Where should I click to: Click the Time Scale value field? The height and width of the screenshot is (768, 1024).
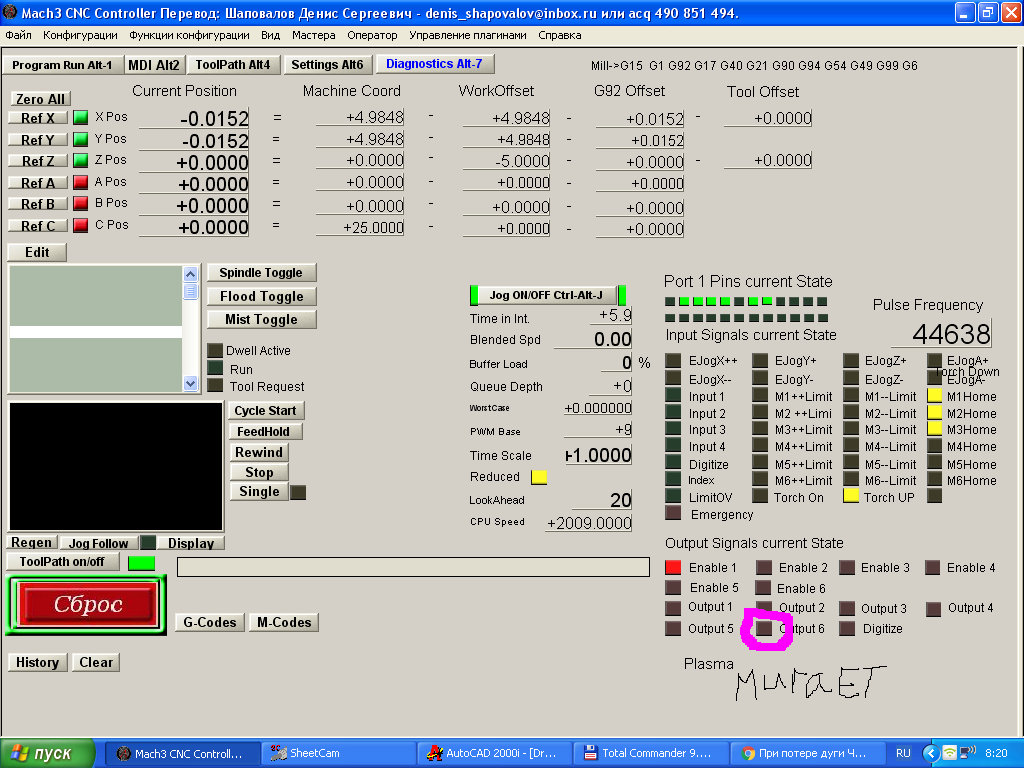598,455
